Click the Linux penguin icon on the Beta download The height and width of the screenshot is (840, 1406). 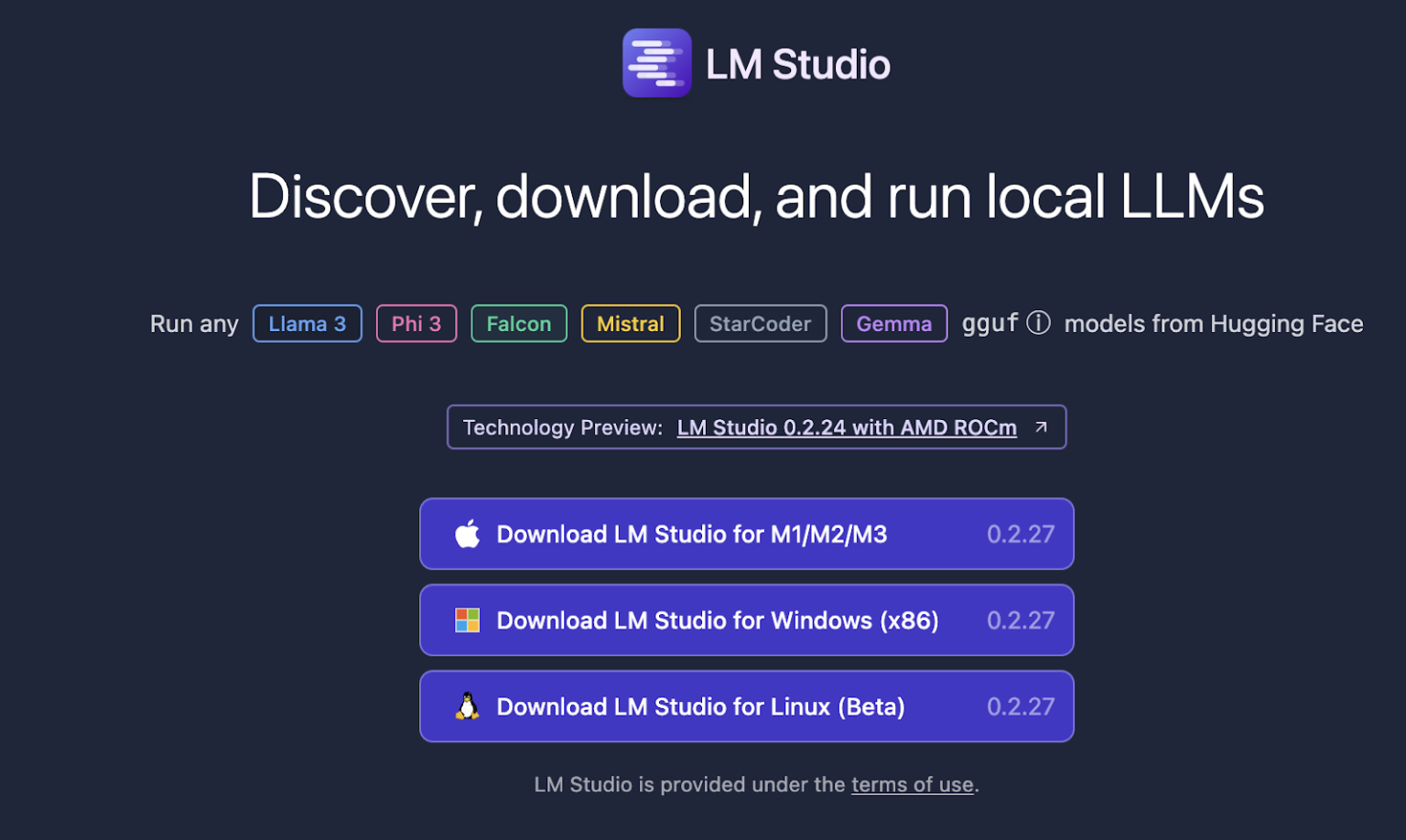[x=467, y=705]
